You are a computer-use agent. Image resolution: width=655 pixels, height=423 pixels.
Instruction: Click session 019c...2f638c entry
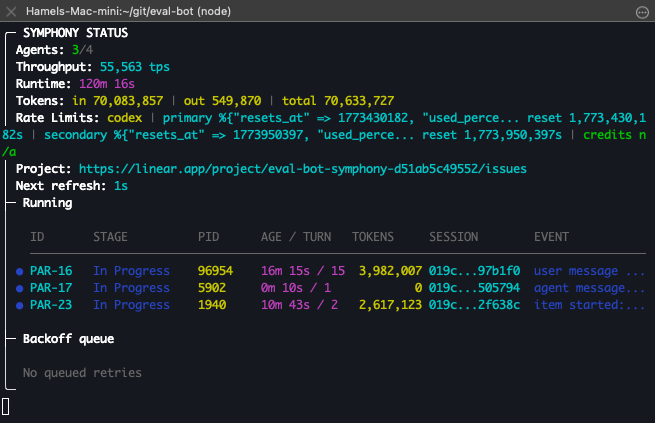click(x=475, y=305)
